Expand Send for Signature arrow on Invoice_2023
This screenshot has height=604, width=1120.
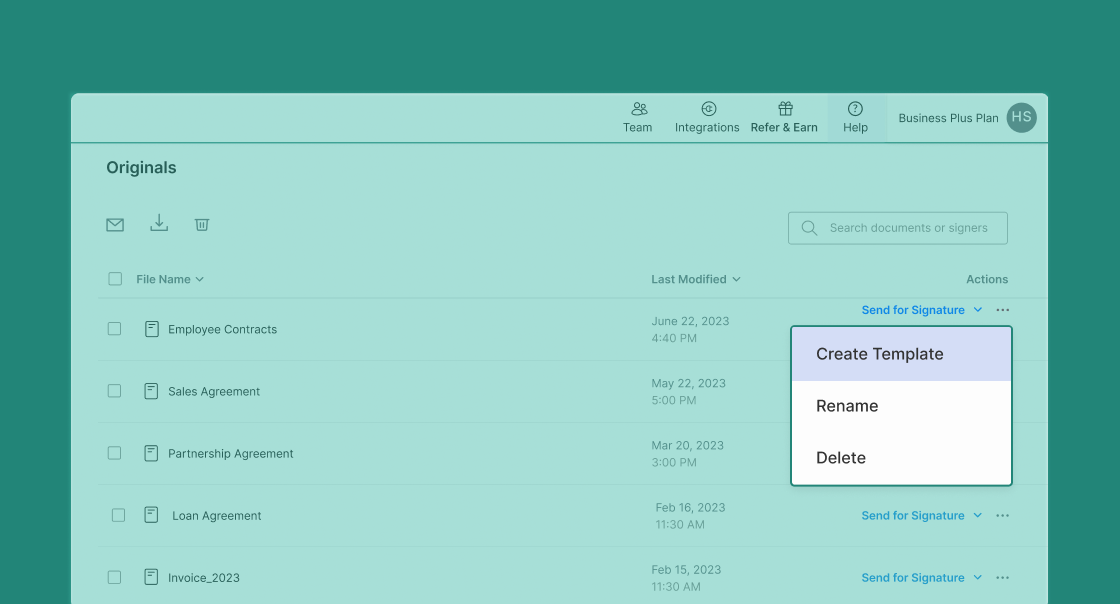click(978, 578)
